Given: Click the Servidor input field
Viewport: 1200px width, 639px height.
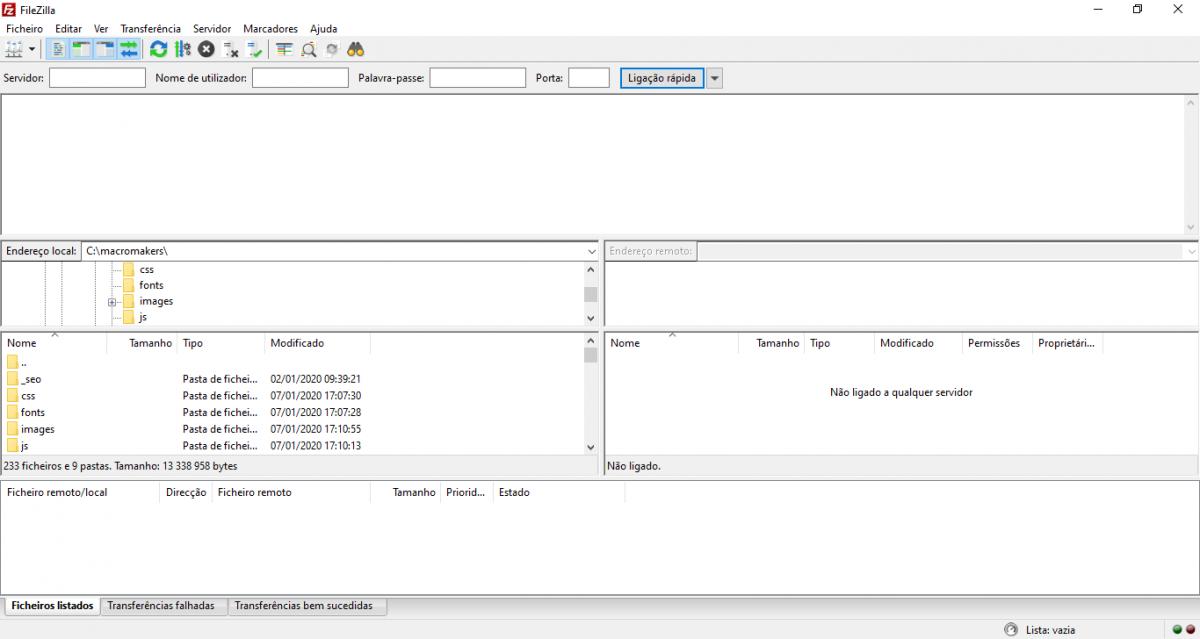Looking at the screenshot, I should [97, 78].
